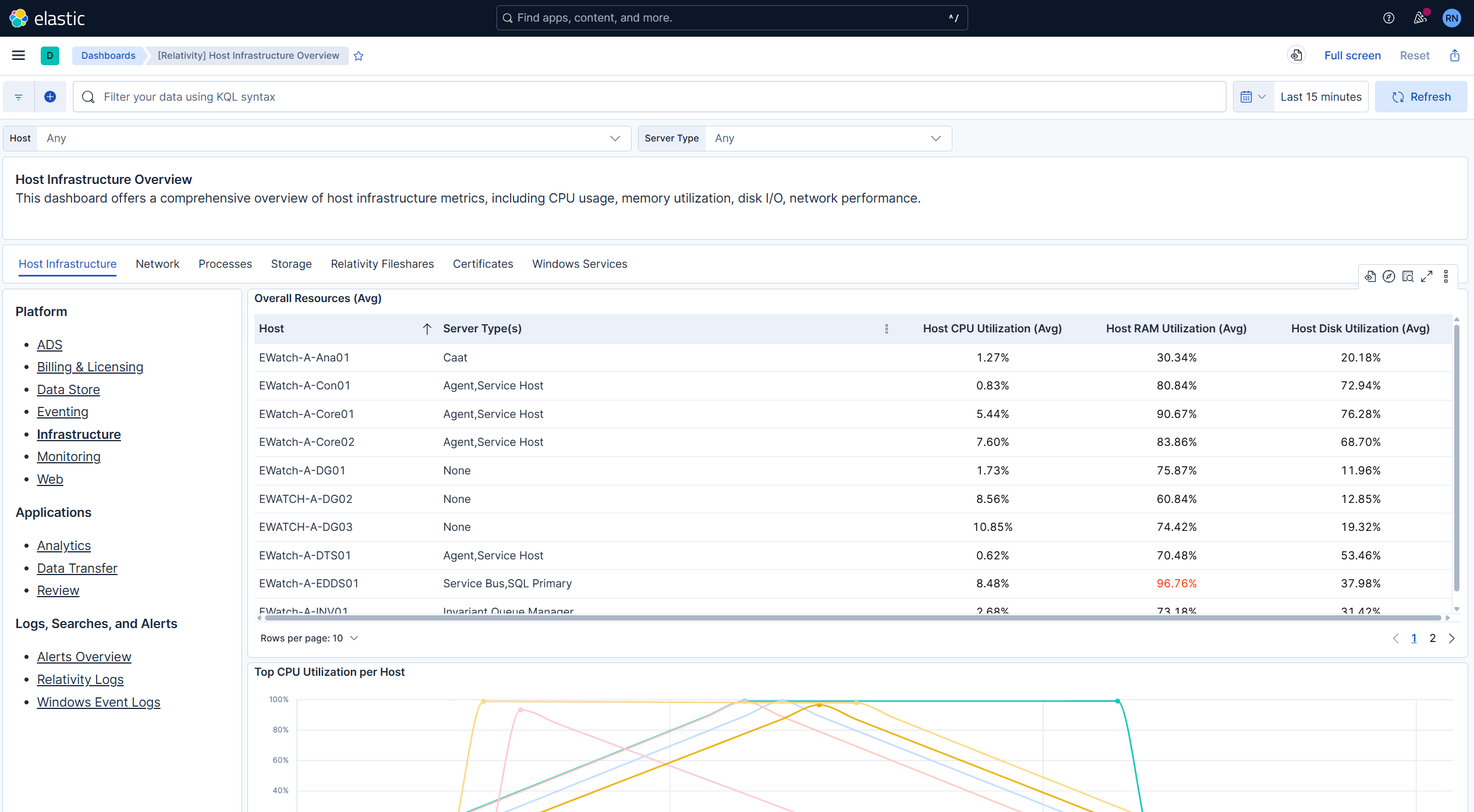
Task: Click the calendar quick date icon
Action: coord(1253,97)
